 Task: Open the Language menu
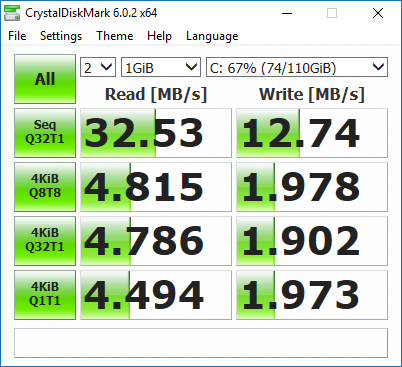(212, 36)
